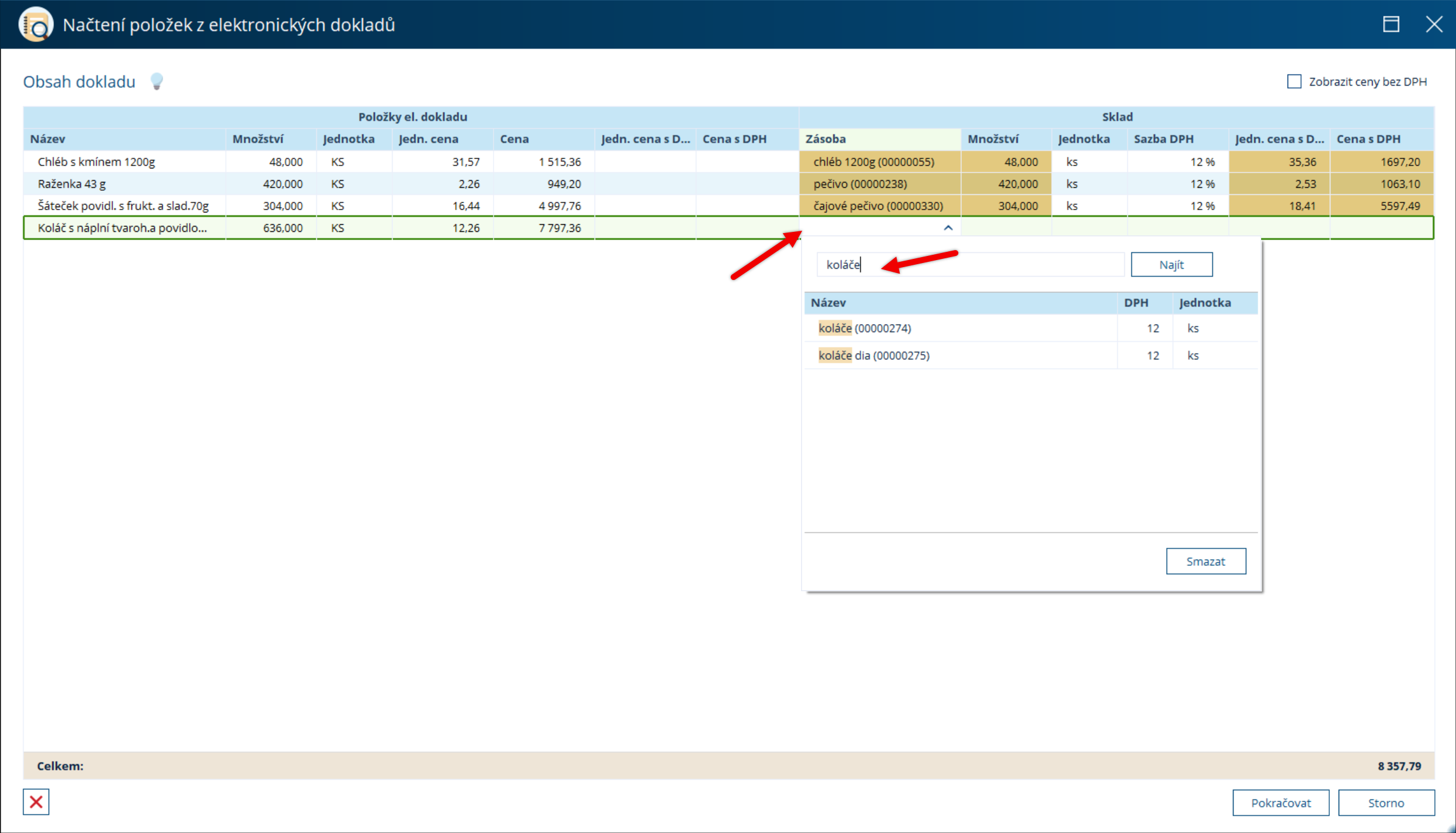
Task: Click the application logo icon in title bar
Action: 36,25
